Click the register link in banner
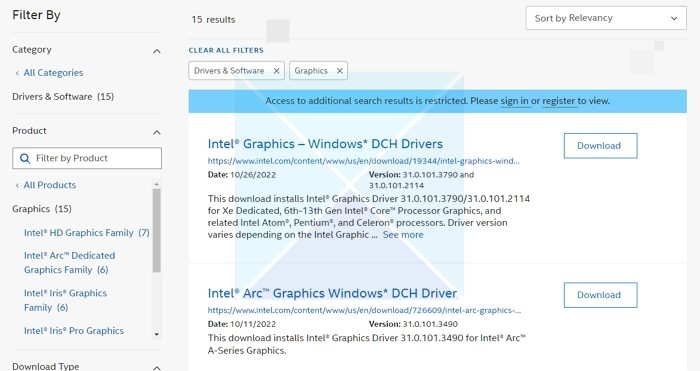This screenshot has height=371, width=700. click(558, 101)
